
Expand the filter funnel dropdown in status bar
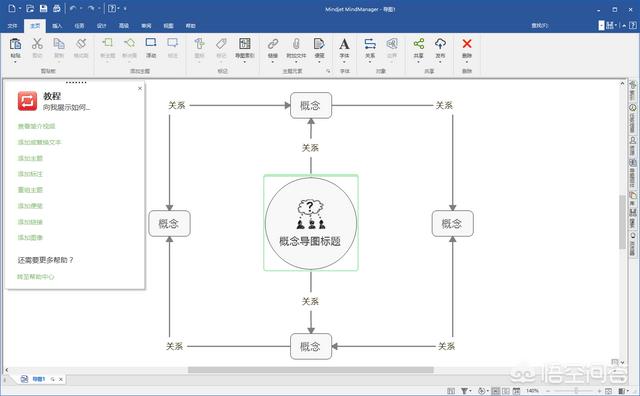click(466, 391)
